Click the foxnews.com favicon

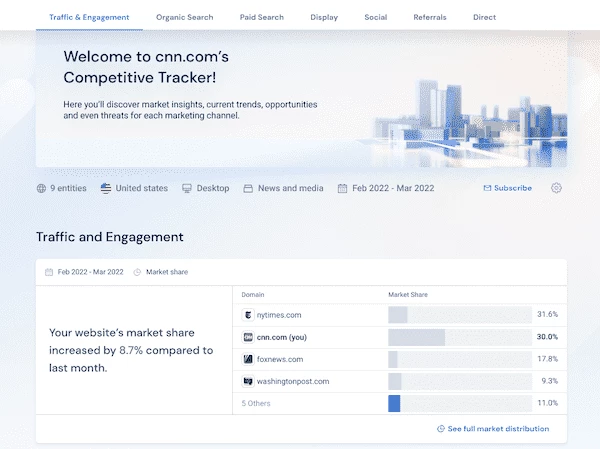248,359
